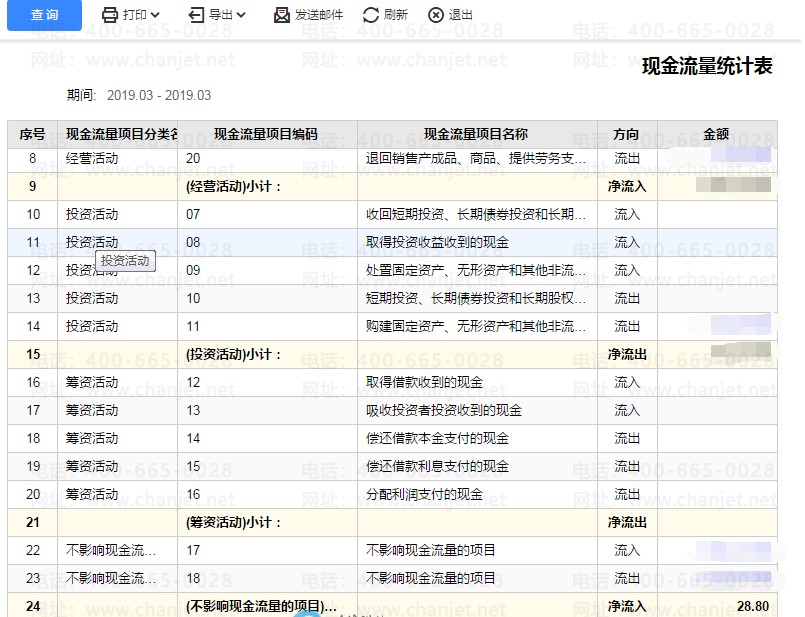Click the 方向 column header

click(627, 134)
